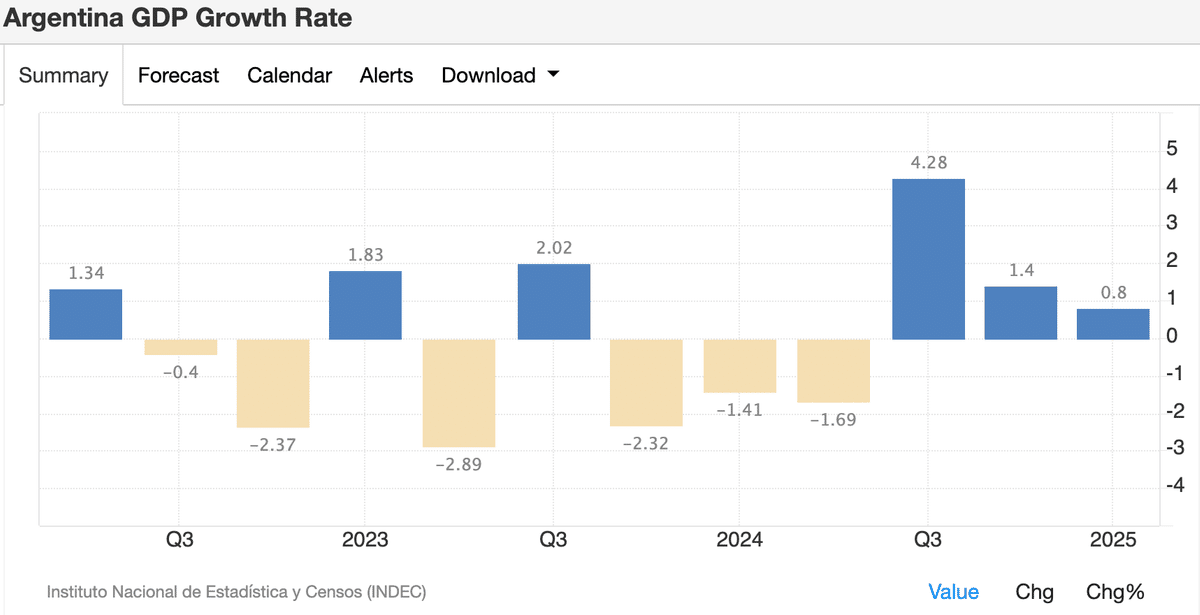Pick the first blue bar labeled 1.34
The height and width of the screenshot is (615, 1200).
(x=86, y=315)
